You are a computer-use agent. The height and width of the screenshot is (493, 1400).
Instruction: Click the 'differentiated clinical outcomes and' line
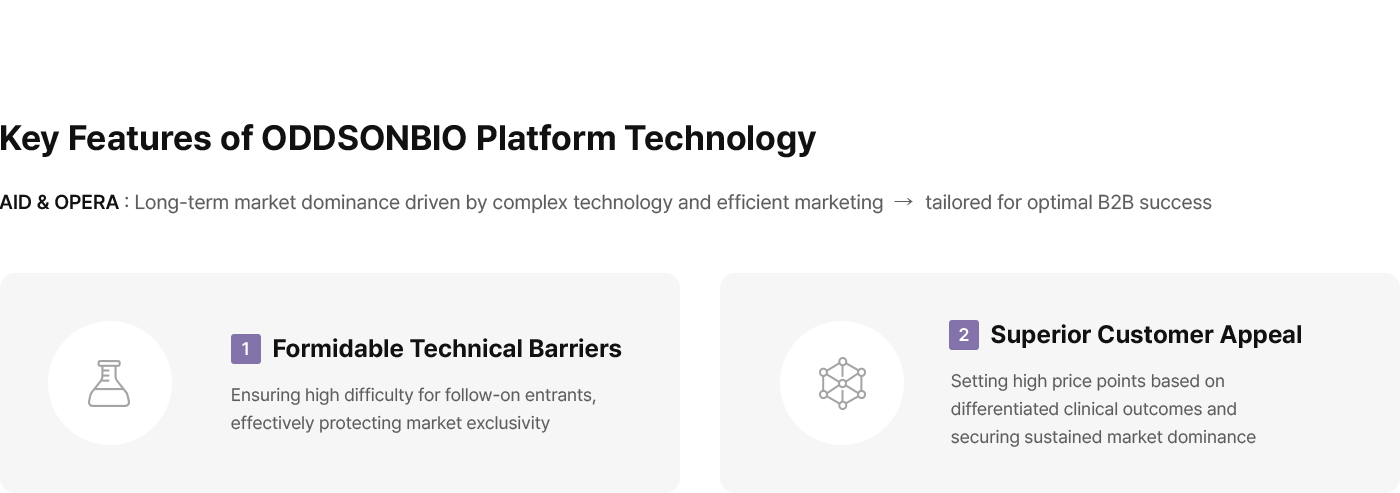coord(1093,409)
